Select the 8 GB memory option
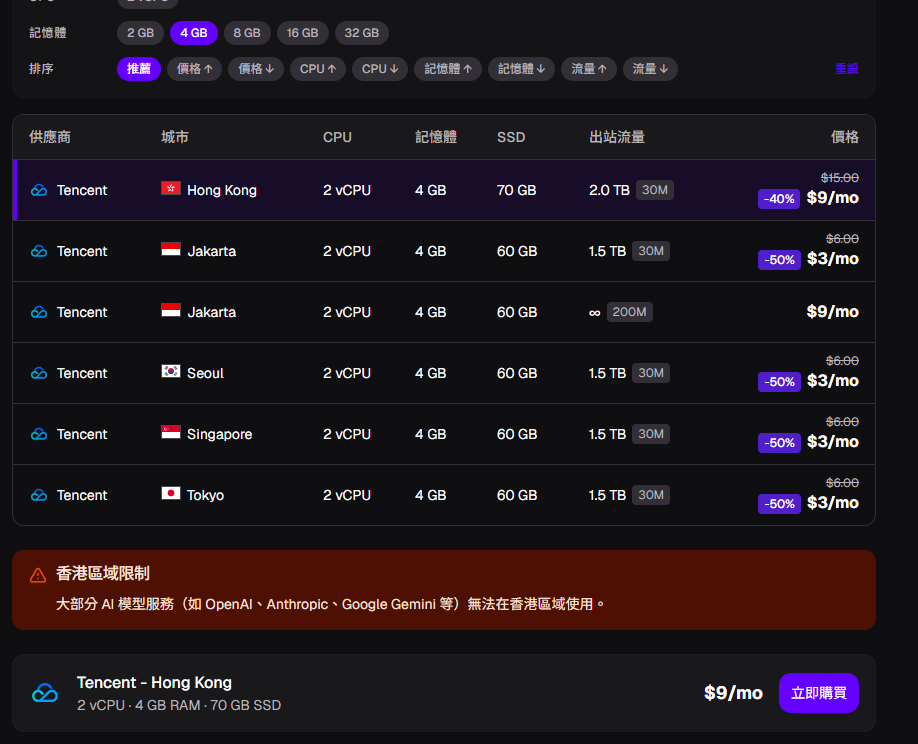918x744 pixels. click(247, 33)
